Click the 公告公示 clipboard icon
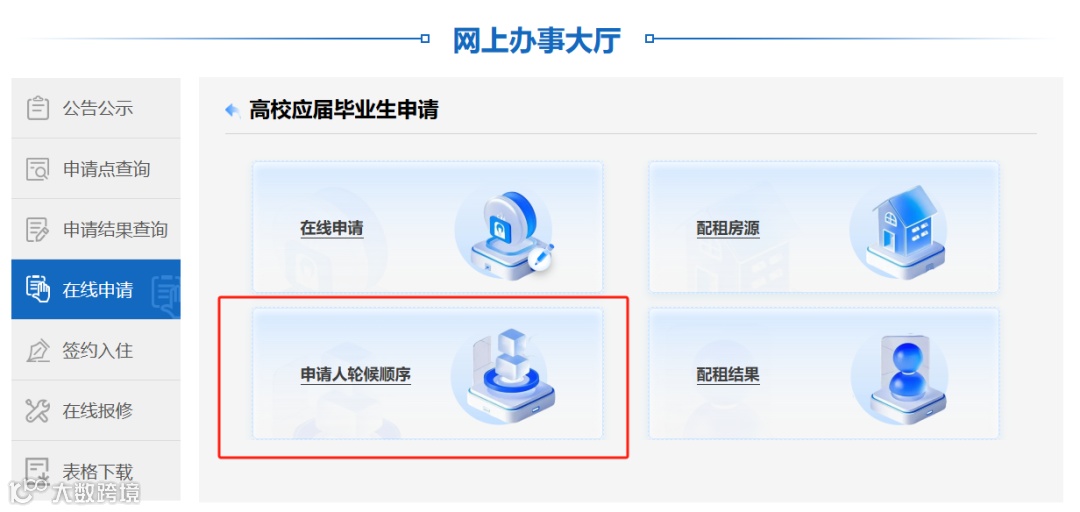The height and width of the screenshot is (512, 1080). coord(38,108)
